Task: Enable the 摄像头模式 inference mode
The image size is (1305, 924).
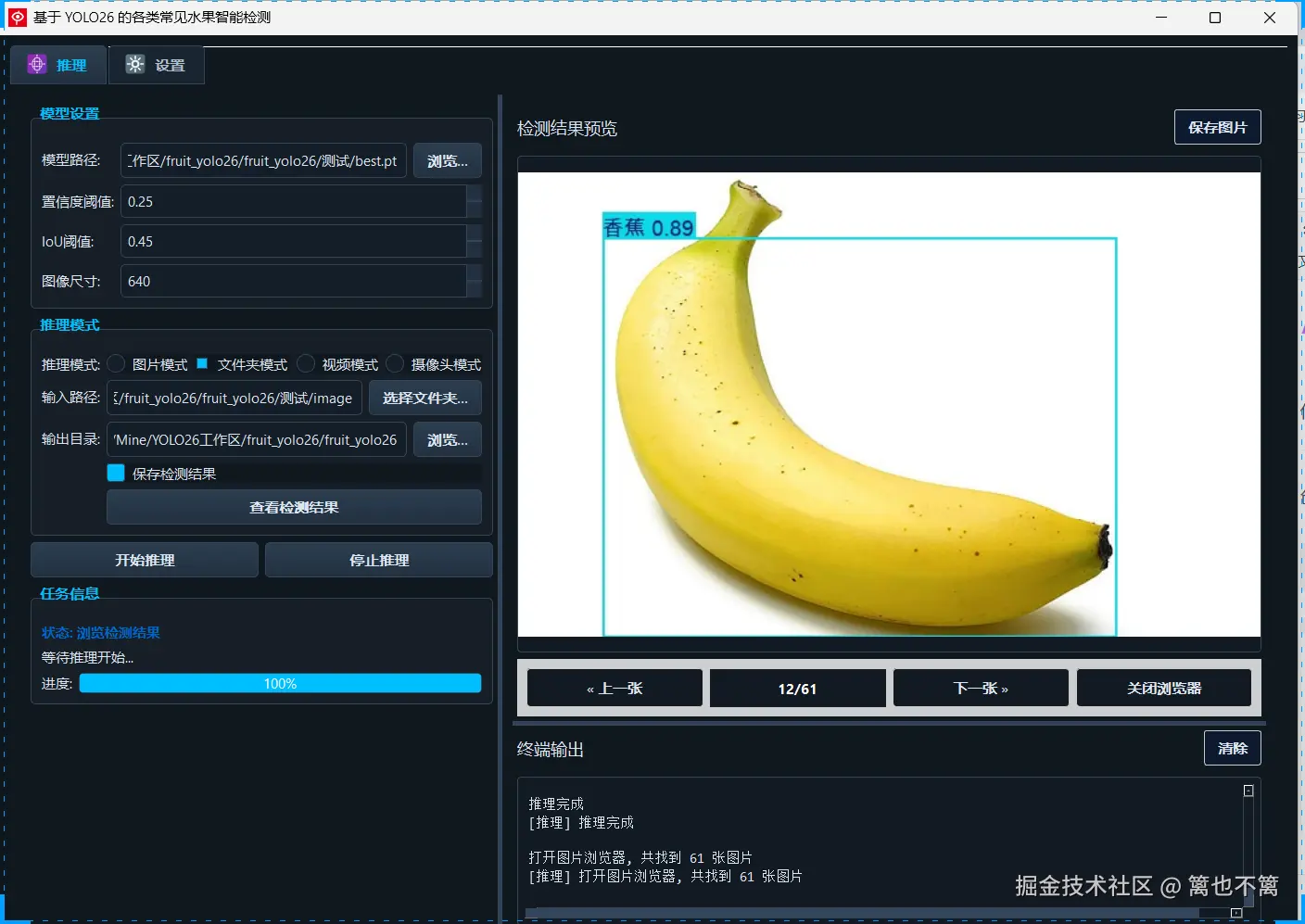Action: coord(395,363)
